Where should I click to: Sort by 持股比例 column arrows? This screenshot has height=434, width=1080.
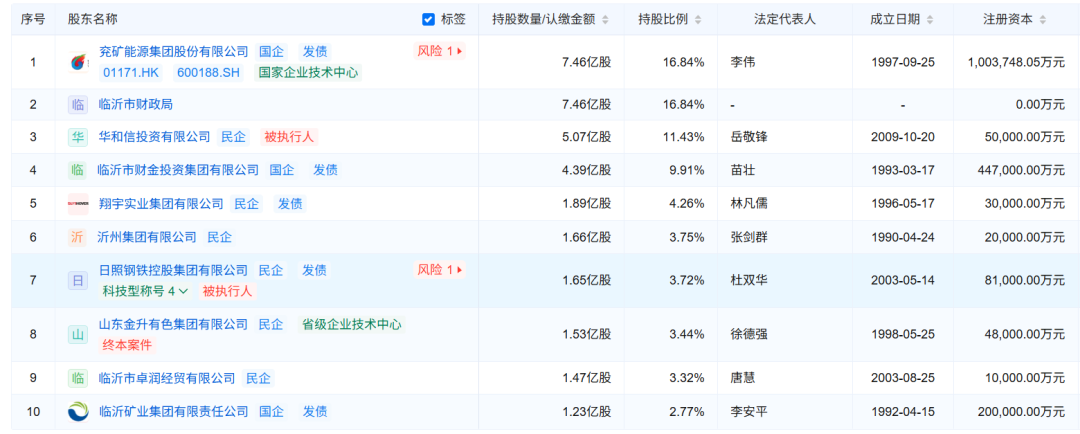(x=700, y=20)
